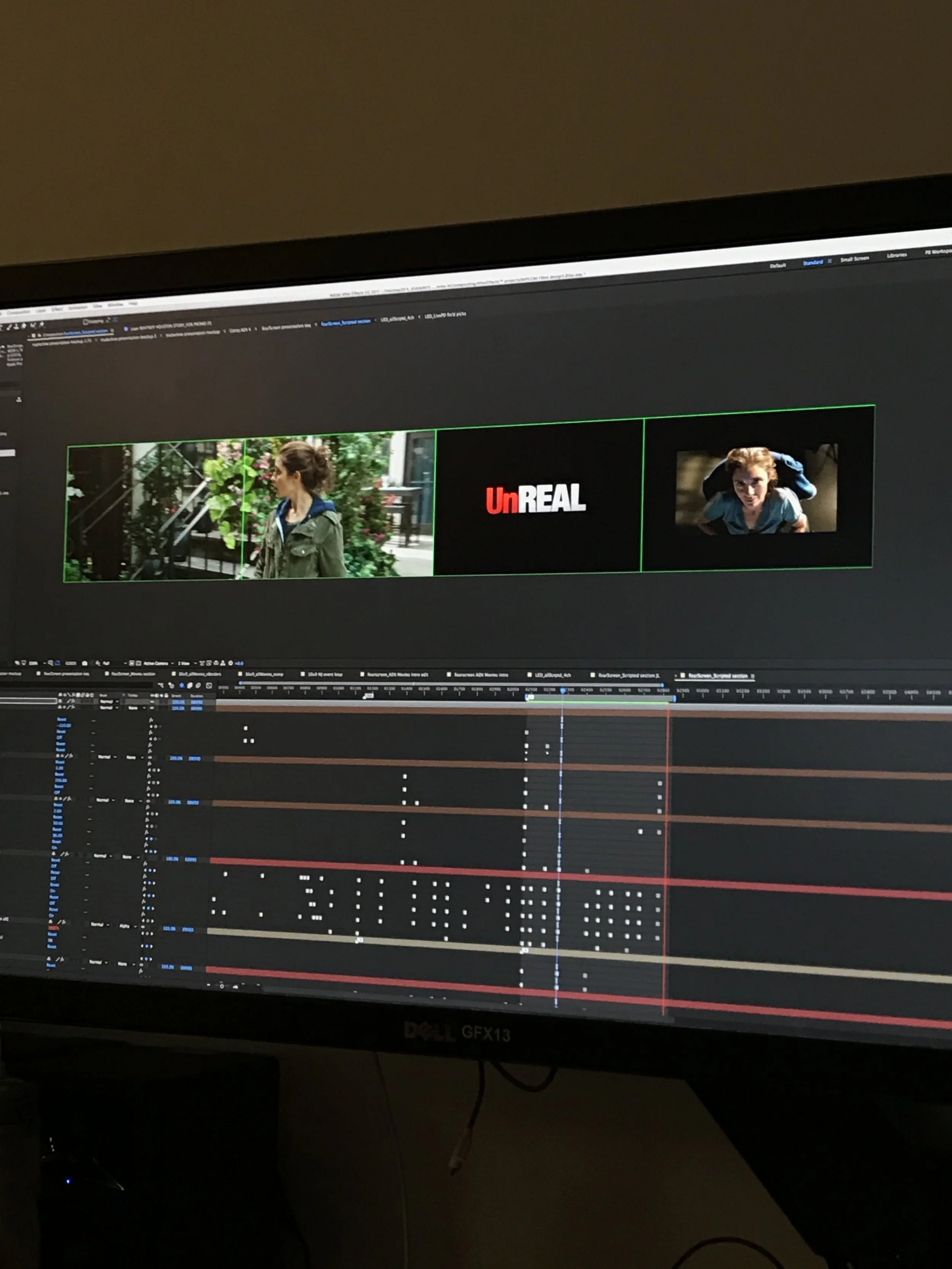The height and width of the screenshot is (1269, 952).
Task: Open the LED_allScrptd_4ch timeline tab
Action: point(553,675)
